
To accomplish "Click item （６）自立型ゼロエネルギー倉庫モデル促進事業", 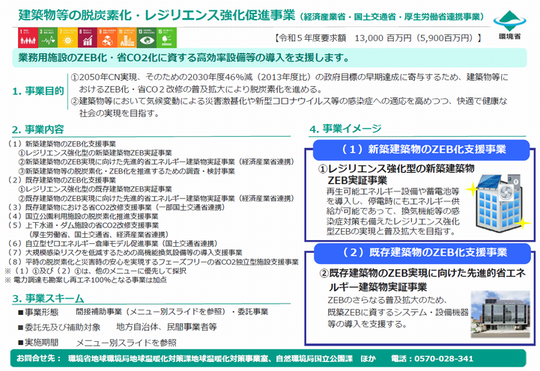I will (113, 244).
